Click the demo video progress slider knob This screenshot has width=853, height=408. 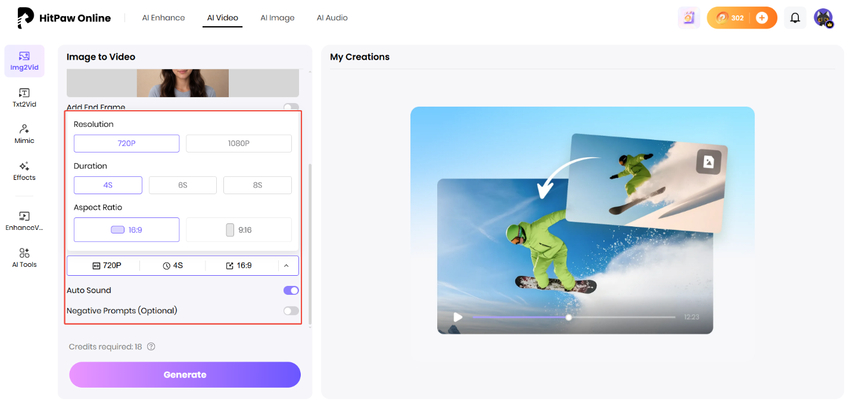pos(568,317)
